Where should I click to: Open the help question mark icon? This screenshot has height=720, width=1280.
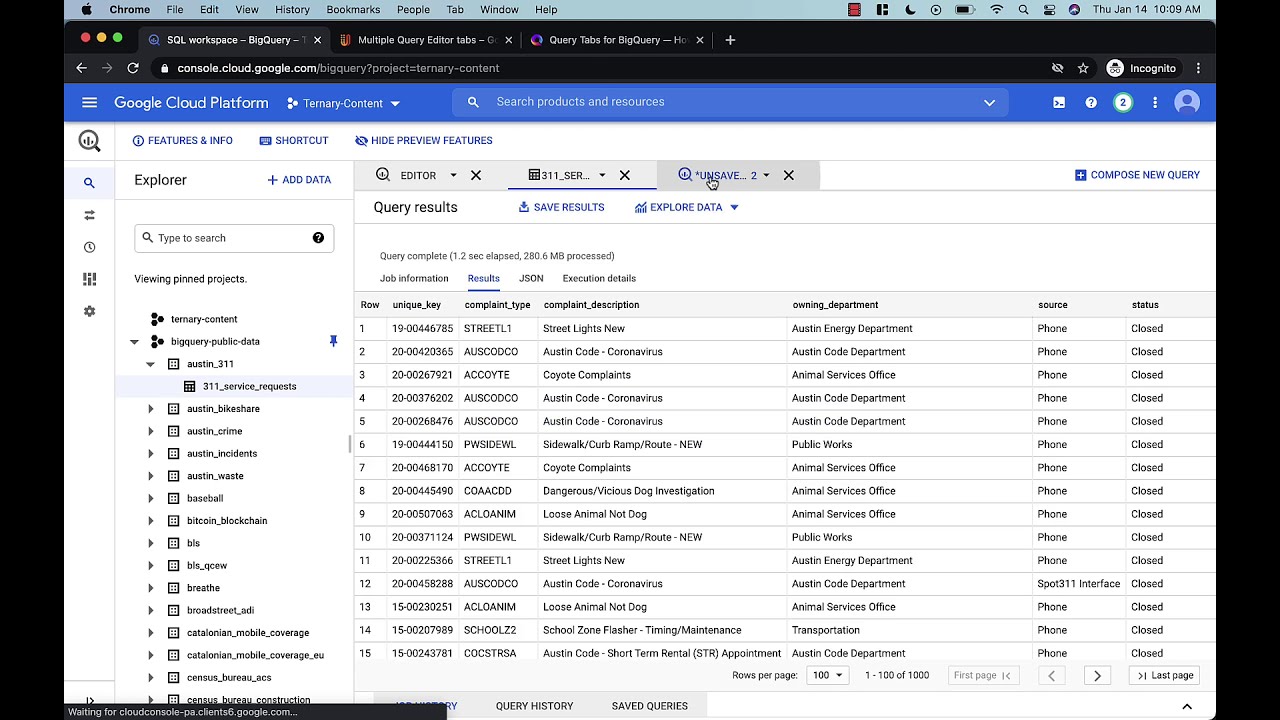pos(1091,102)
